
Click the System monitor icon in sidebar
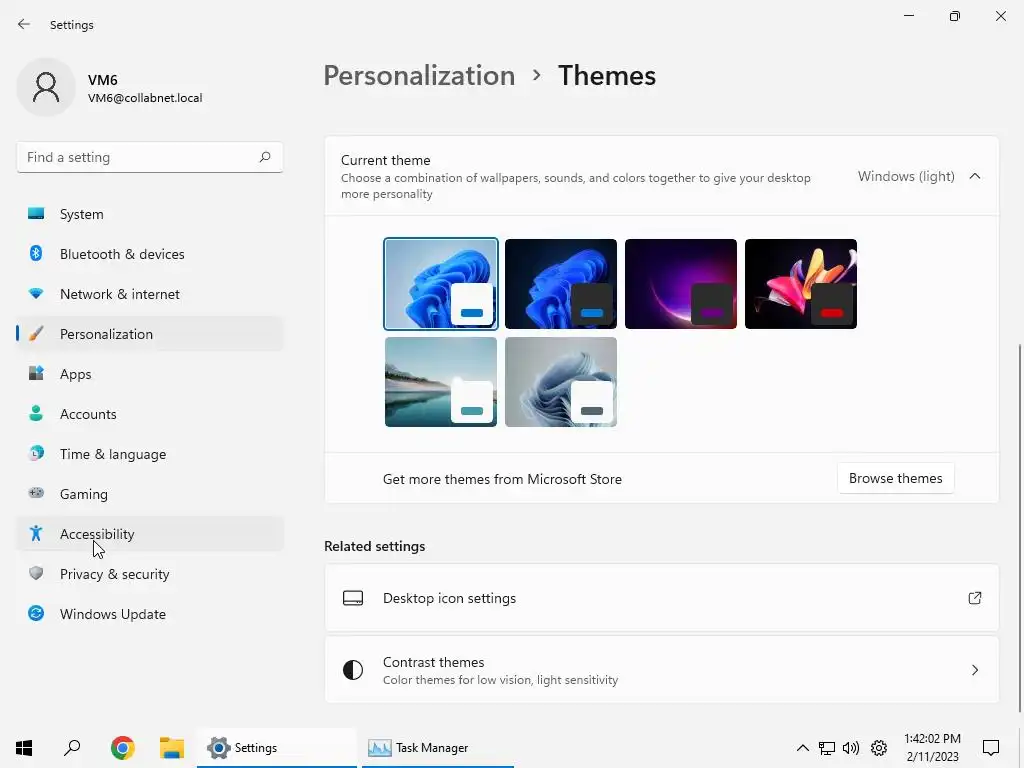pyautogui.click(x=36, y=214)
